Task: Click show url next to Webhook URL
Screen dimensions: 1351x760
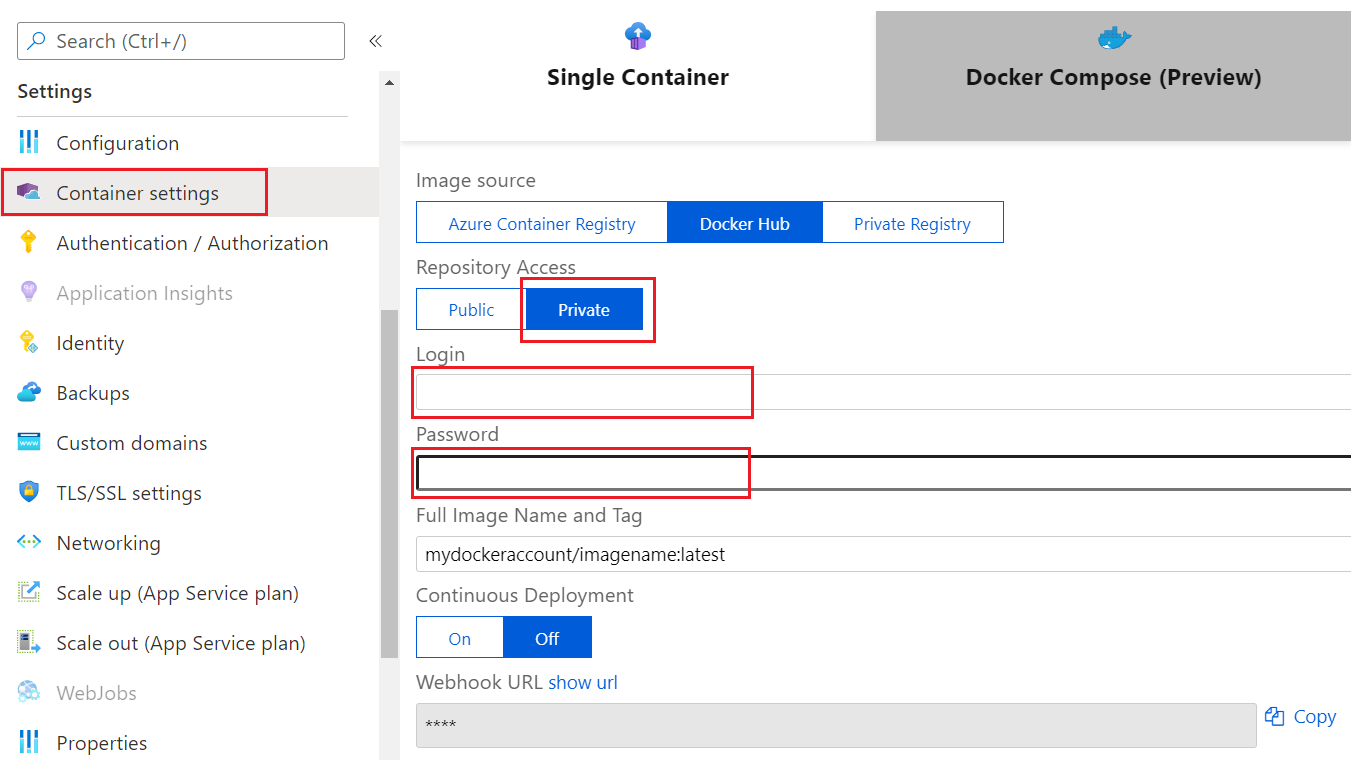Action: click(583, 682)
